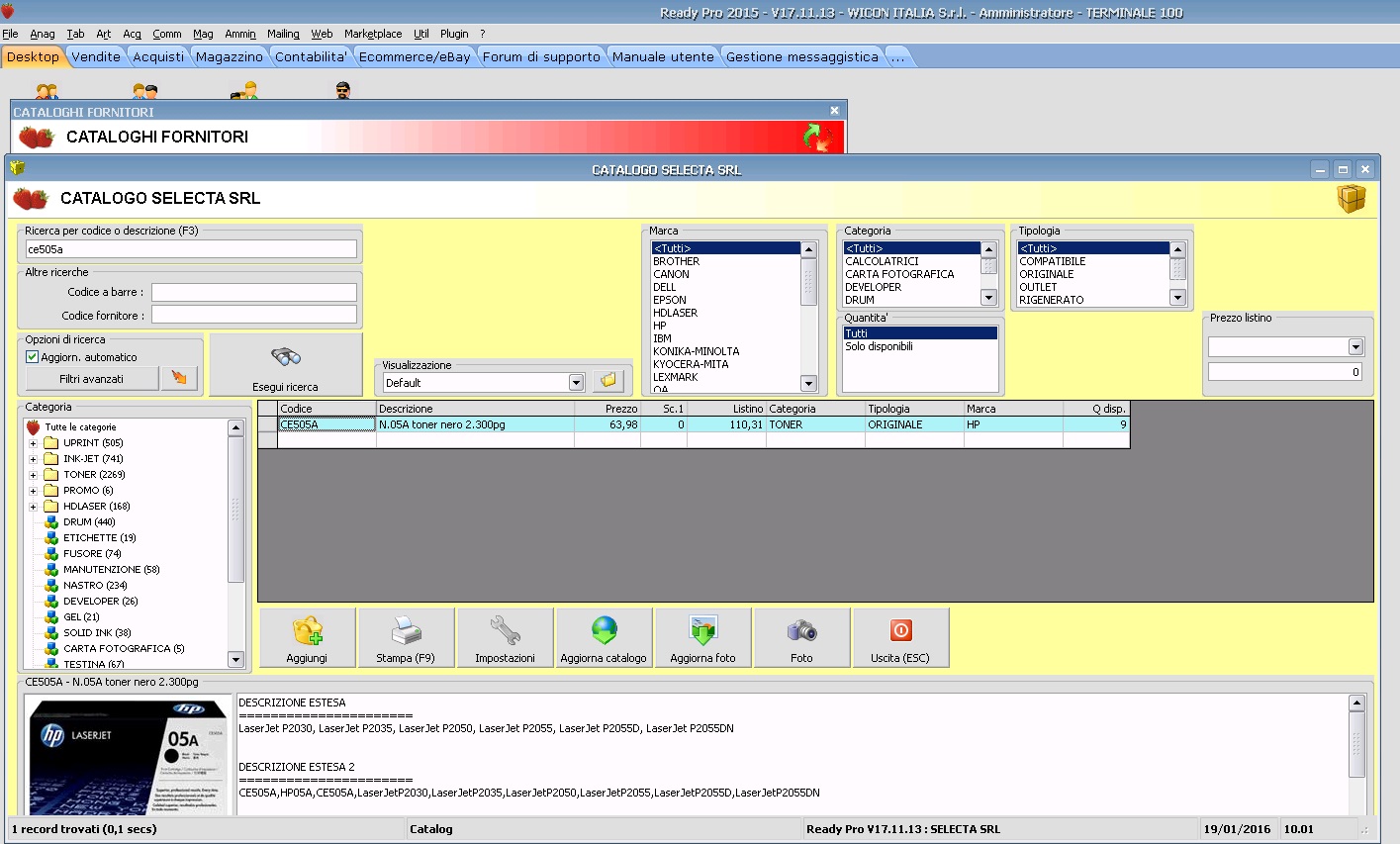
Task: Click the NASTRO (234) category icon
Action: [x=51, y=585]
